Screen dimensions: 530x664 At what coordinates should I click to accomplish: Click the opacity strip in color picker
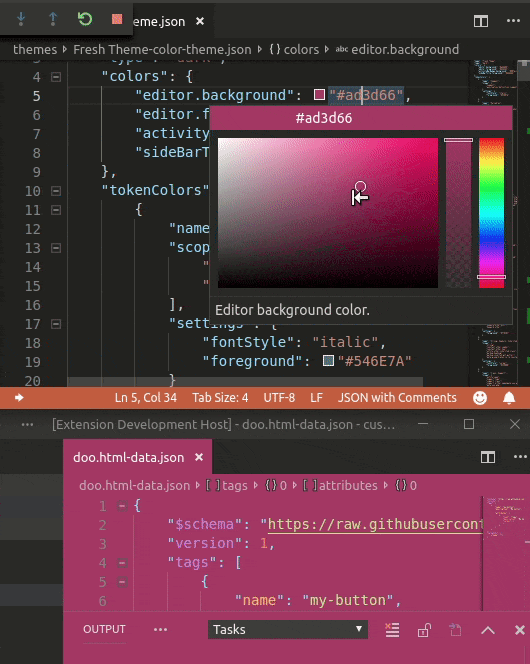(x=458, y=213)
